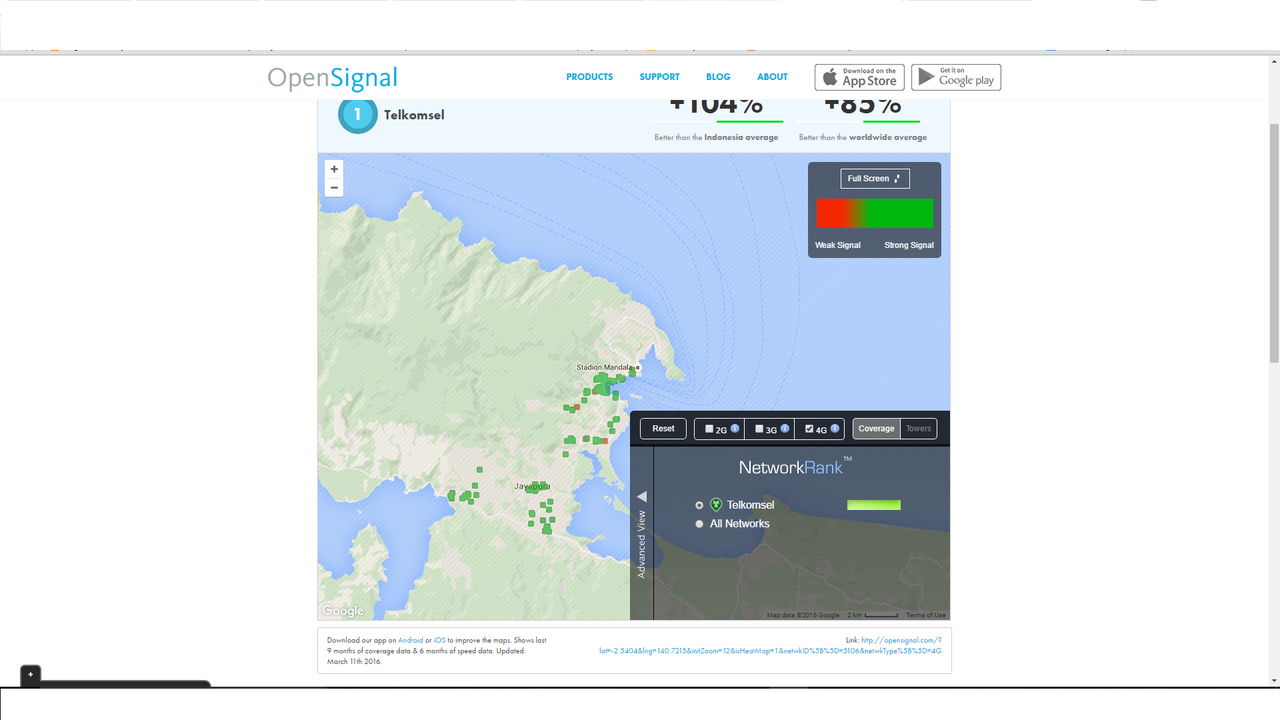The image size is (1280, 720).
Task: Click the iOS app link
Action: (x=439, y=640)
